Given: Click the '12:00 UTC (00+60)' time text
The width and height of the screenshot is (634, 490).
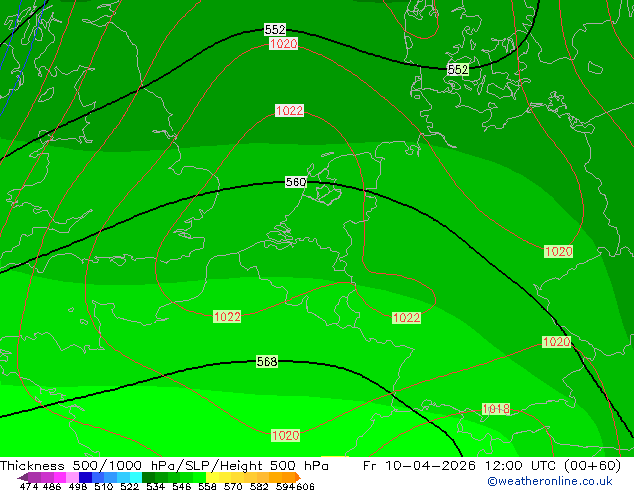Looking at the screenshot, I should [x=553, y=466].
